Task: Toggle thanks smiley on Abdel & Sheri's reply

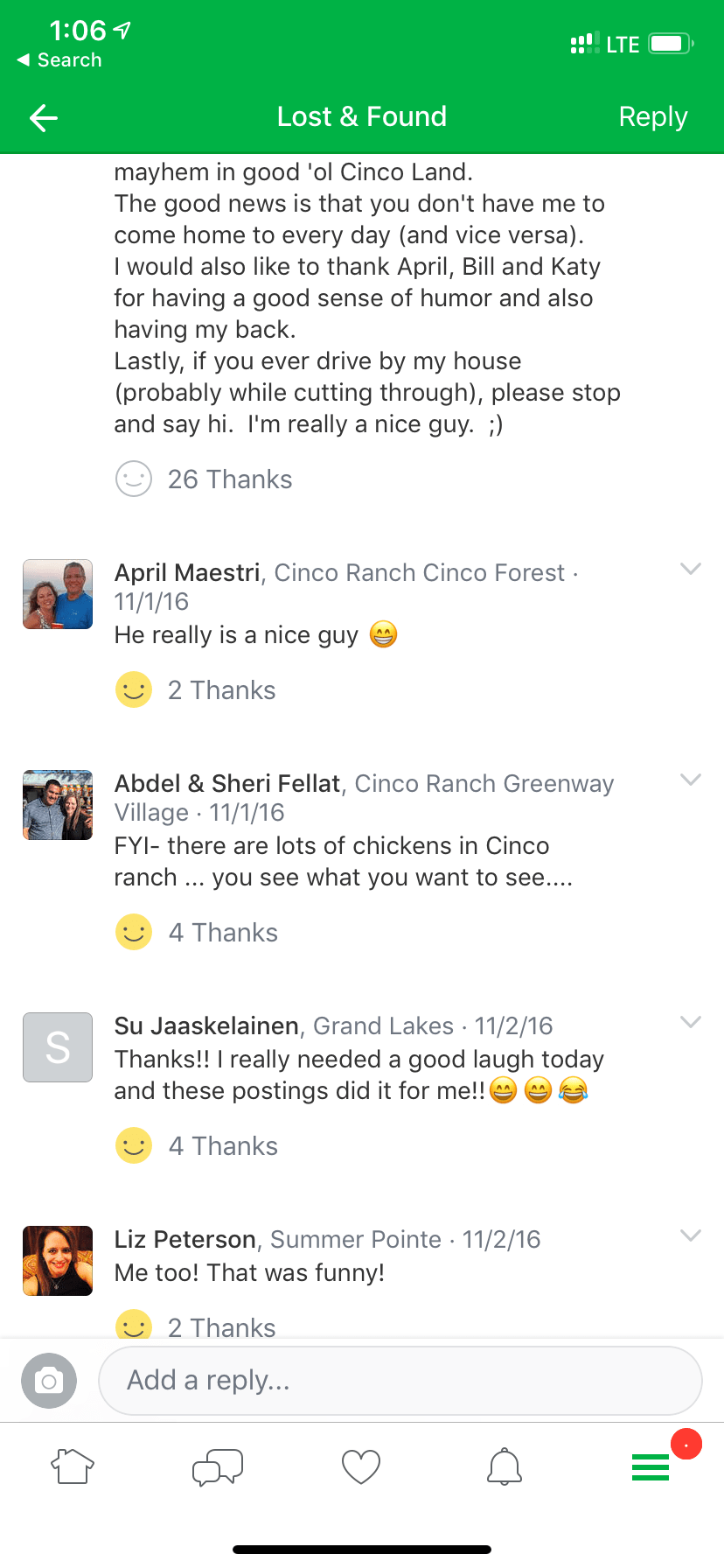Action: click(x=134, y=932)
